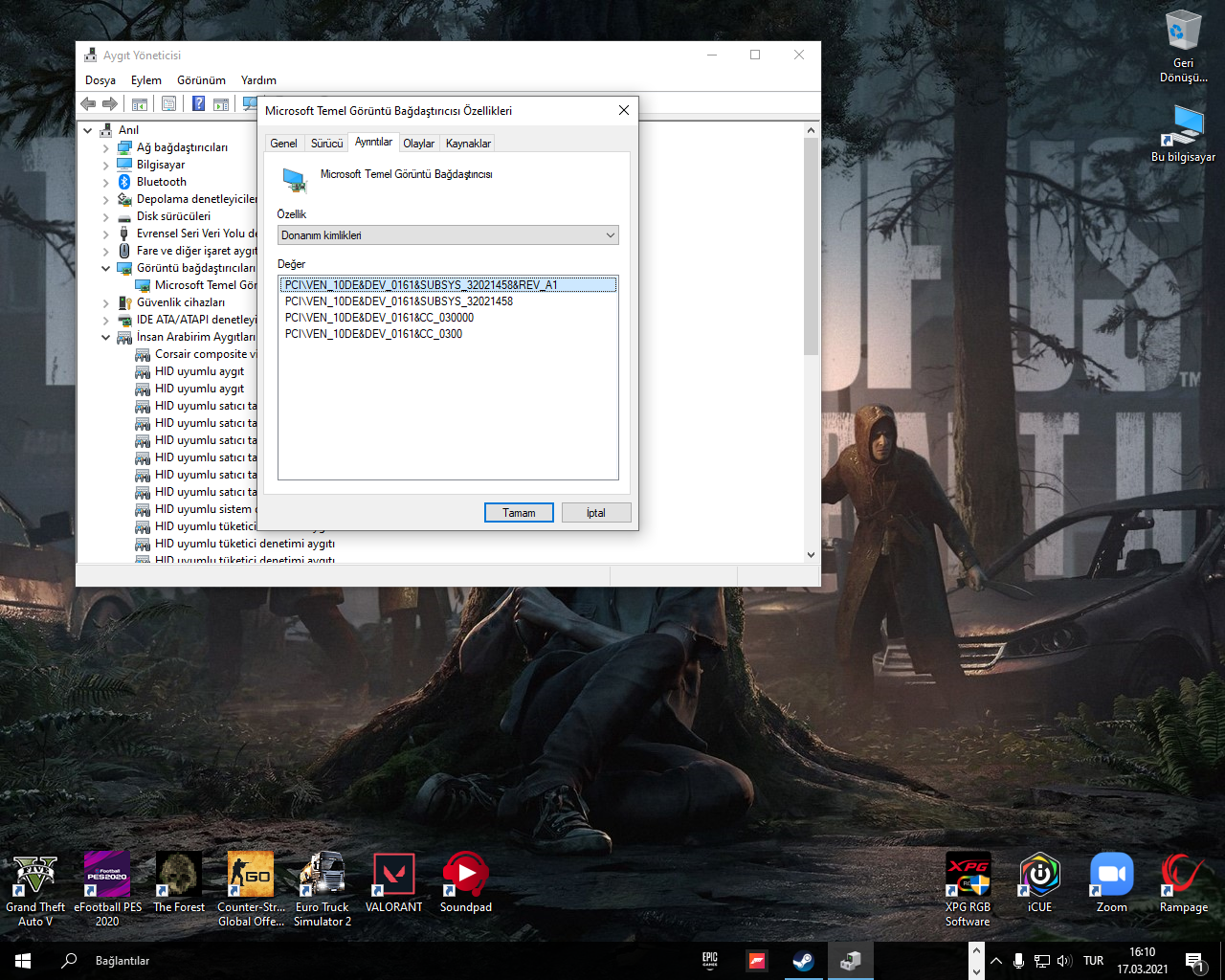Click the Back arrow in Device Manager toolbar
The height and width of the screenshot is (980, 1225).
(88, 103)
